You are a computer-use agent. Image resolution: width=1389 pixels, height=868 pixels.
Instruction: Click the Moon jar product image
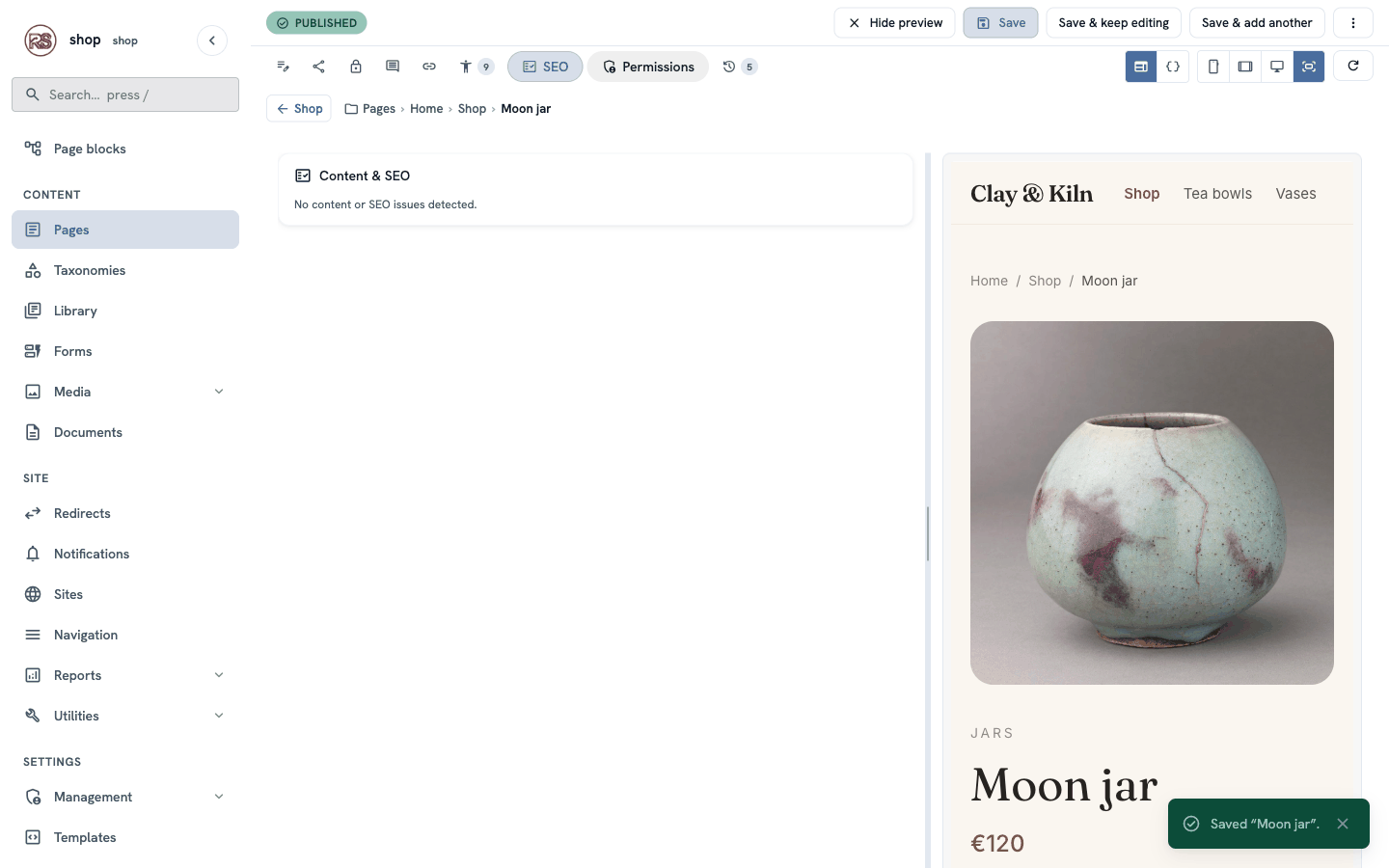(x=1152, y=502)
